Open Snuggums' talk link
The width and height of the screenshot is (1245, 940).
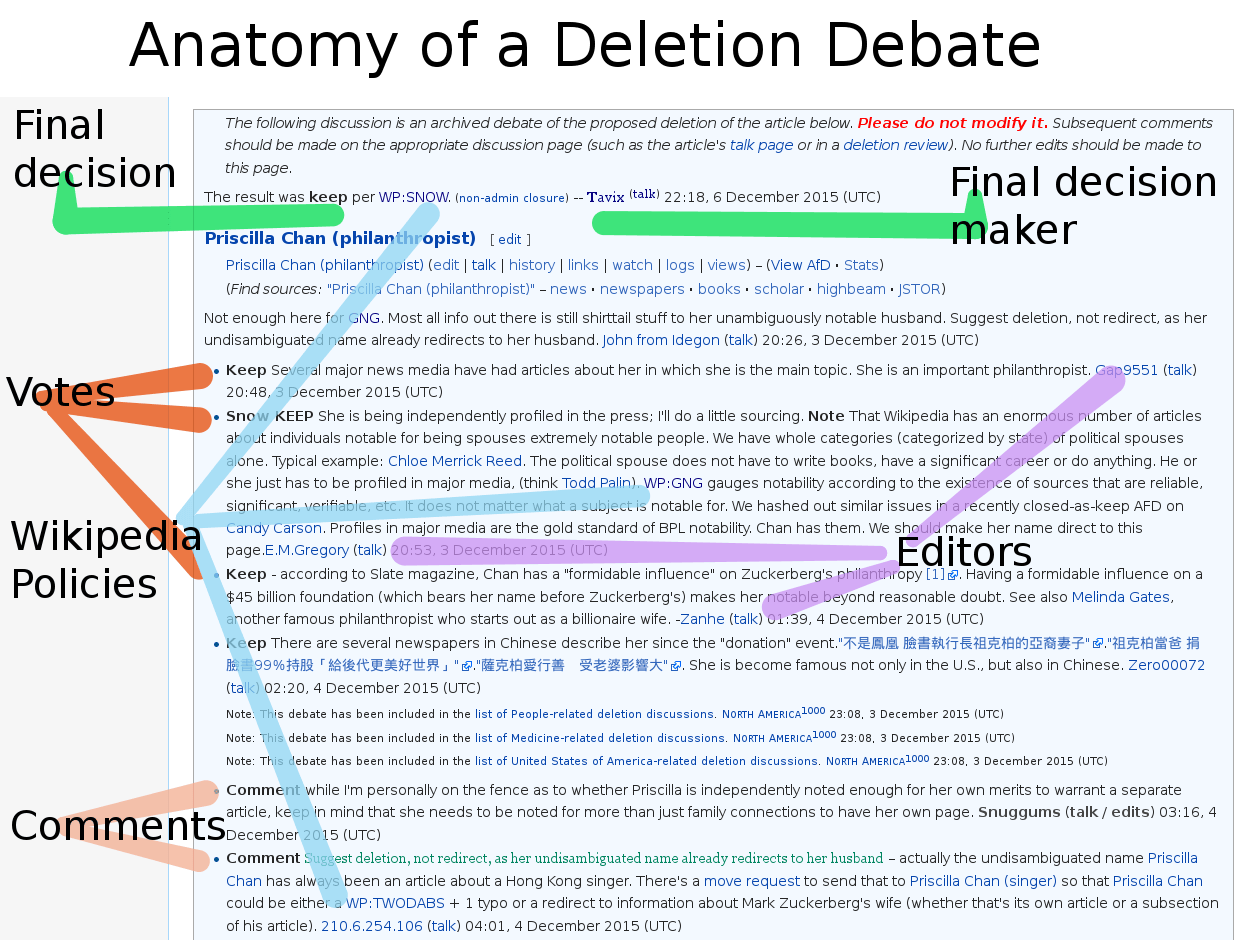pos(1083,812)
